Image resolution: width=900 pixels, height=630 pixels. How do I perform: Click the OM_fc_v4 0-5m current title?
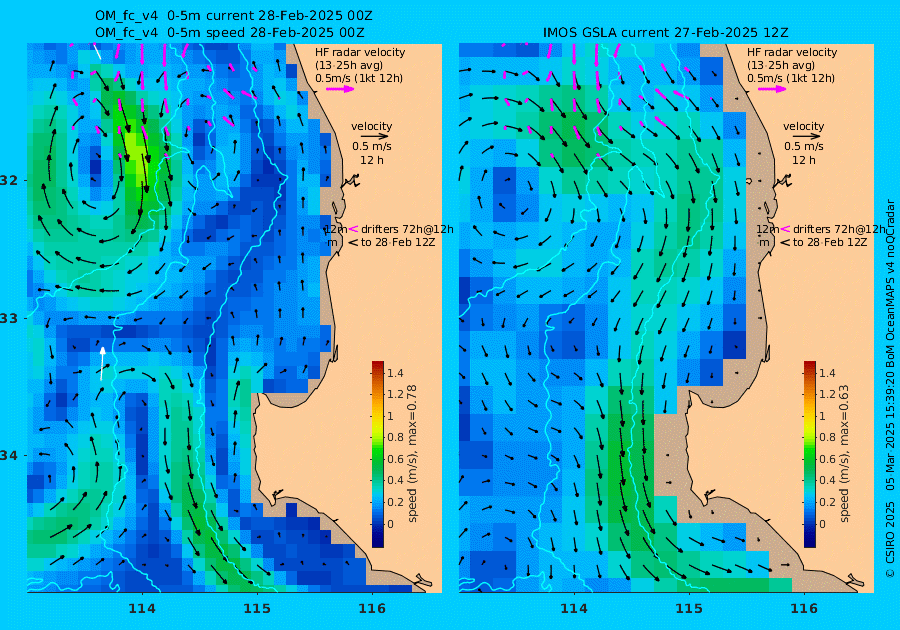233,16
